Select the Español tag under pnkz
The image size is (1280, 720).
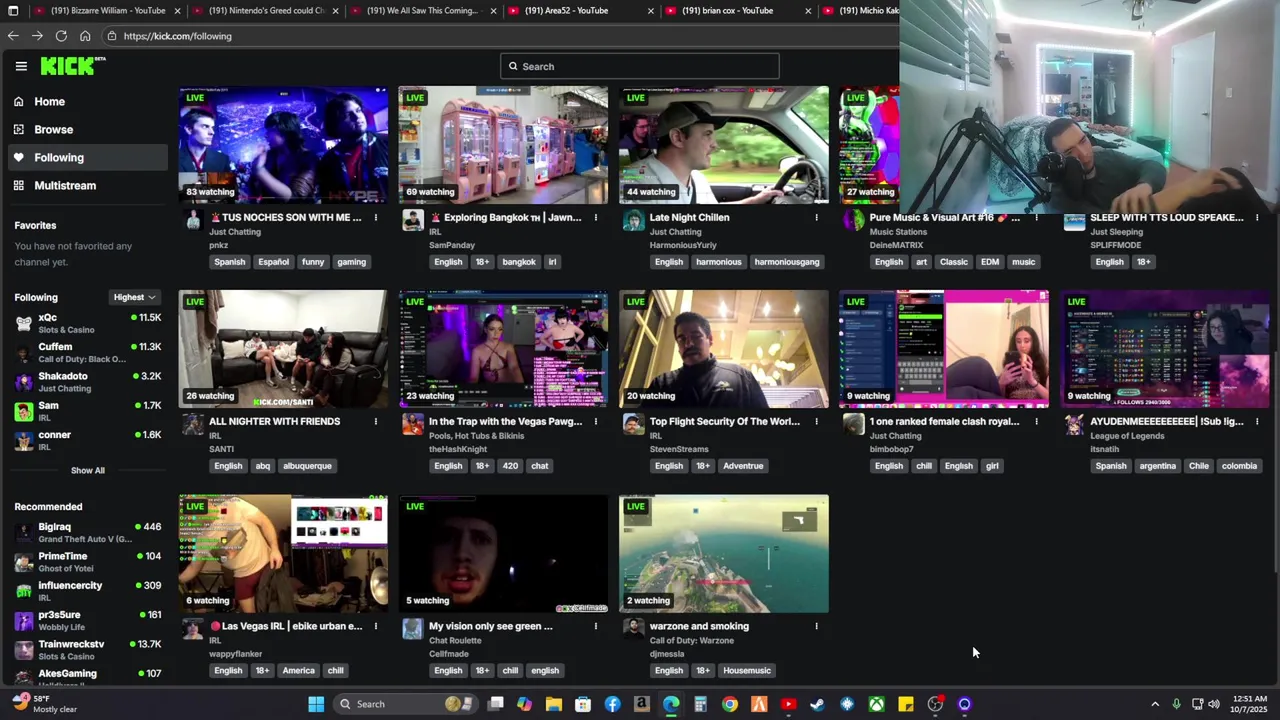[x=273, y=262]
